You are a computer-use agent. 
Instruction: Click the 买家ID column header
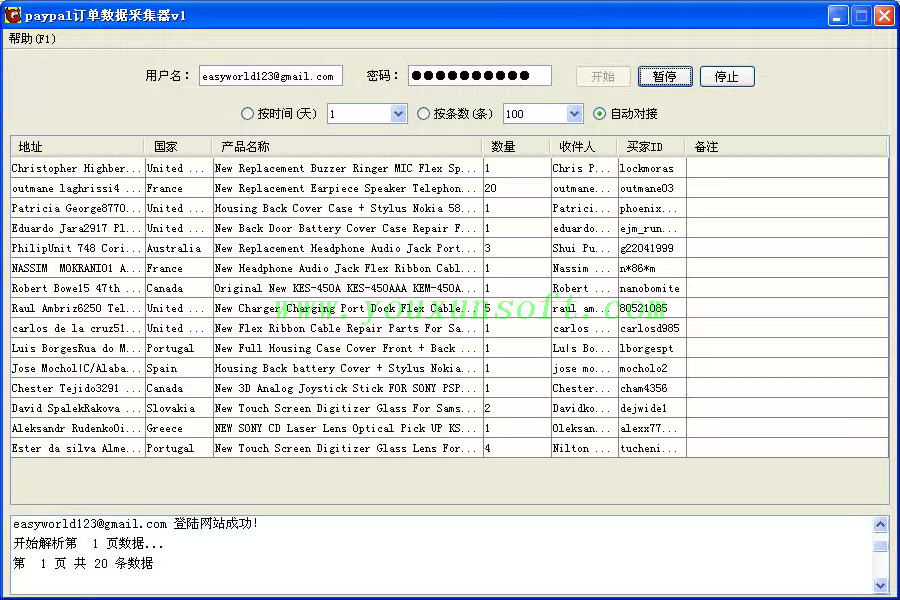click(651, 147)
